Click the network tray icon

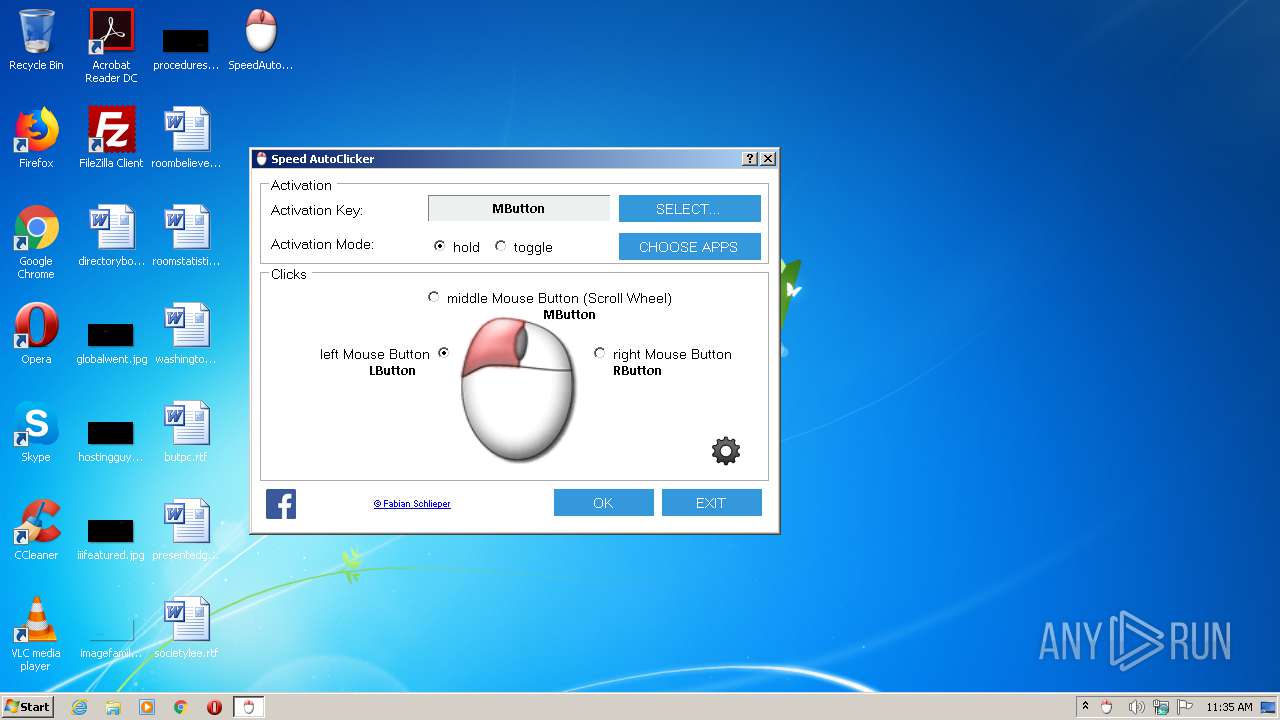(1161, 707)
